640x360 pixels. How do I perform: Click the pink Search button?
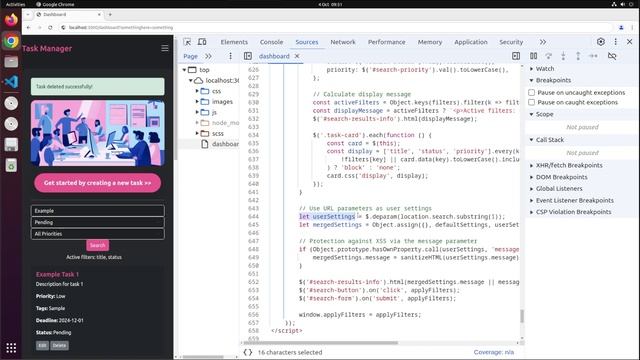(98, 245)
